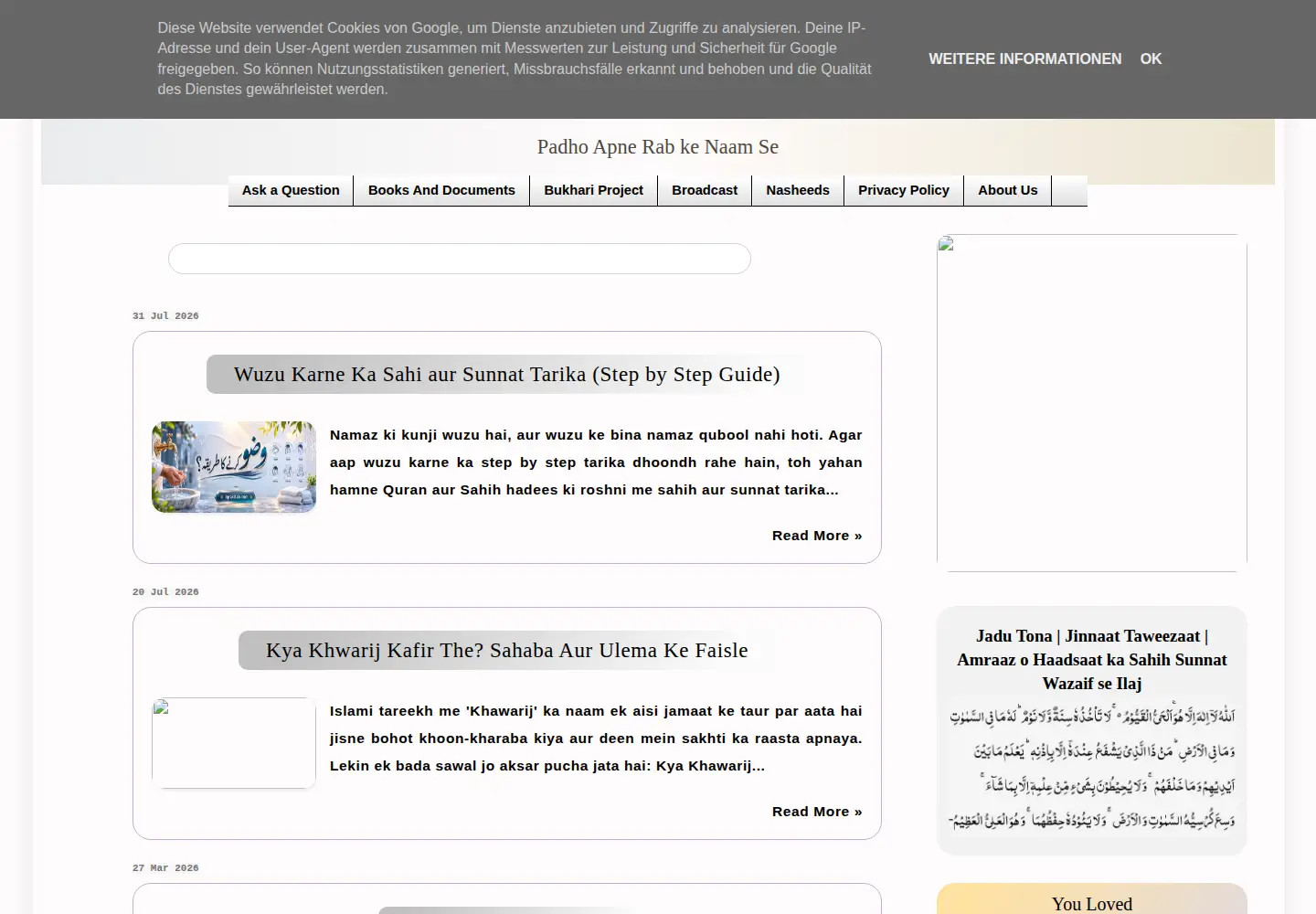Dismiss cookie notice with OK
Screen dimensions: 1316x914
coord(1151,58)
